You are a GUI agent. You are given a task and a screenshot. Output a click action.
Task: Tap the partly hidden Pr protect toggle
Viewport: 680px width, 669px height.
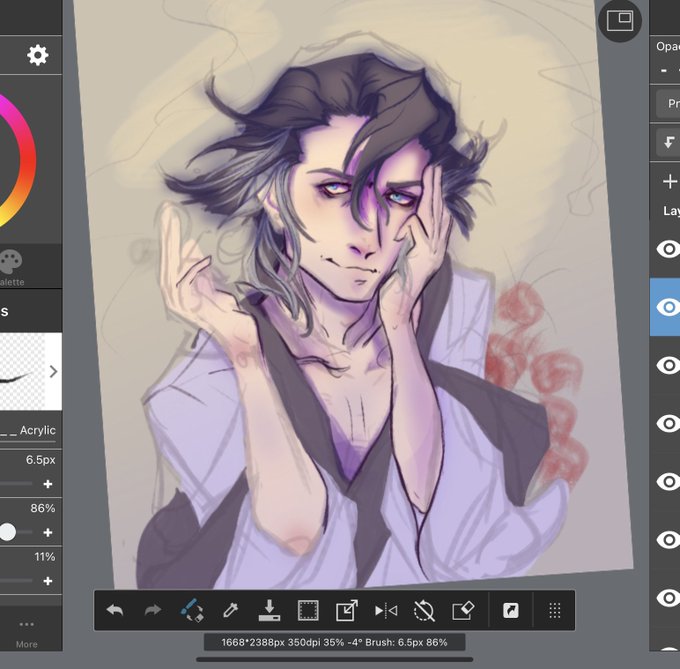pos(668,104)
